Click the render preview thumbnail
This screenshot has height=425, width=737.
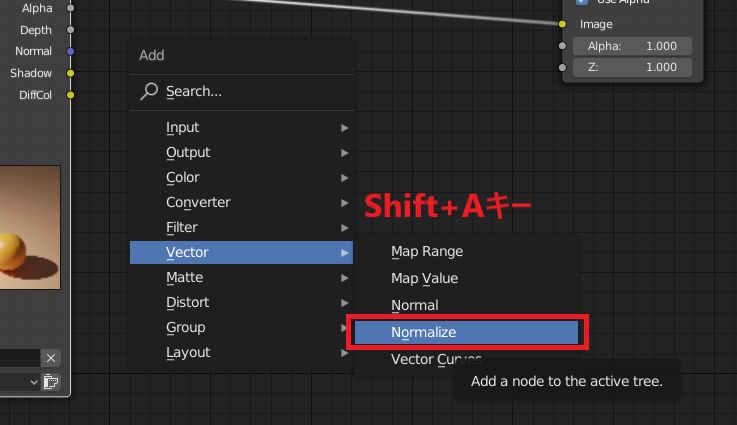click(x=30, y=227)
